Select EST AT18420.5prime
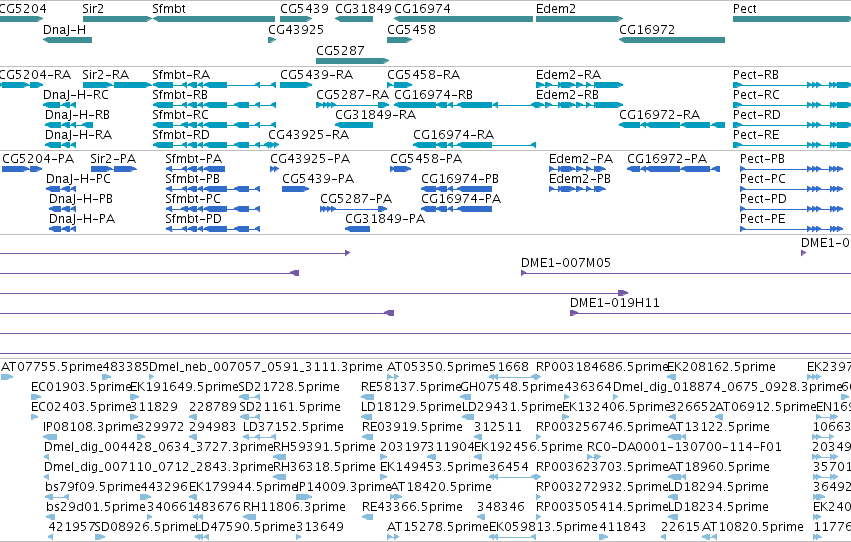Viewport: 851px width, 542px height. point(441,488)
